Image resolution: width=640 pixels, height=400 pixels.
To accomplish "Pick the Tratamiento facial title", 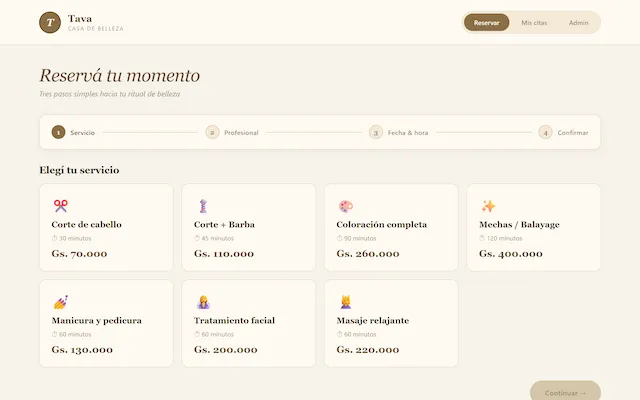I will (234, 320).
